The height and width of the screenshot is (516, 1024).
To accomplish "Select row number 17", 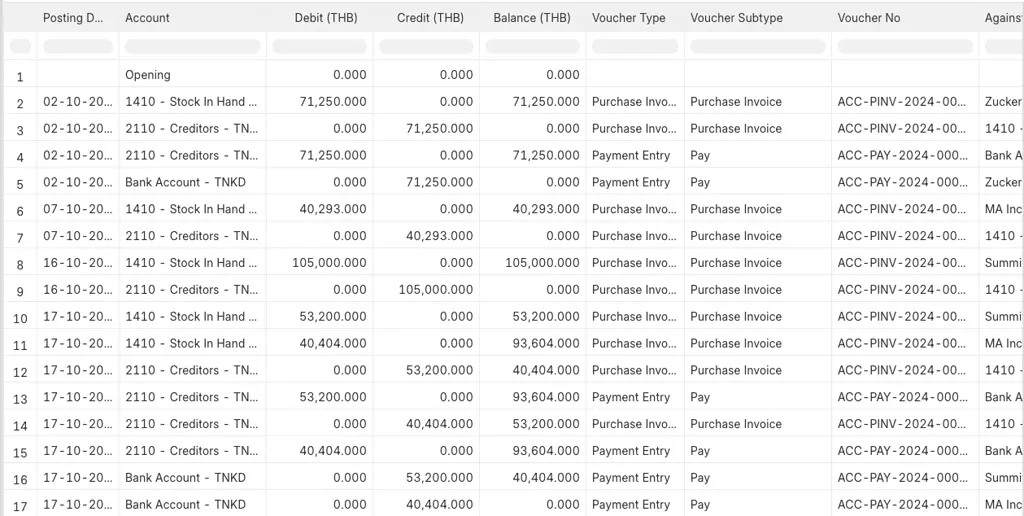I will point(20,506).
